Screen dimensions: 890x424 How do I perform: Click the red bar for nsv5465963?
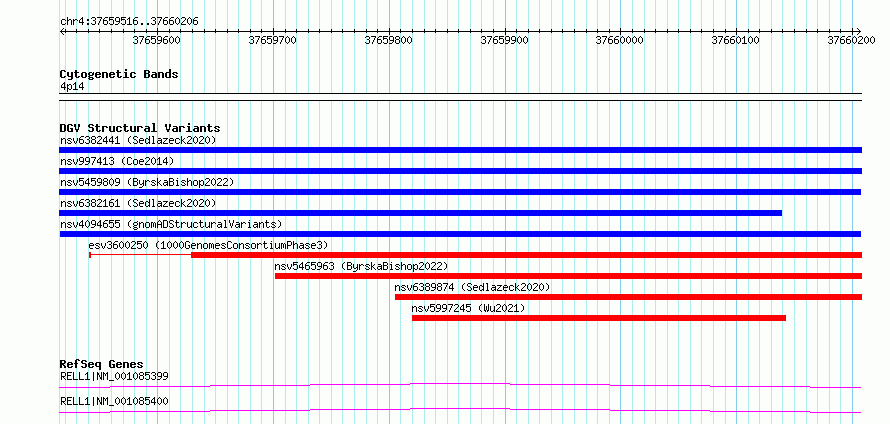tap(569, 276)
